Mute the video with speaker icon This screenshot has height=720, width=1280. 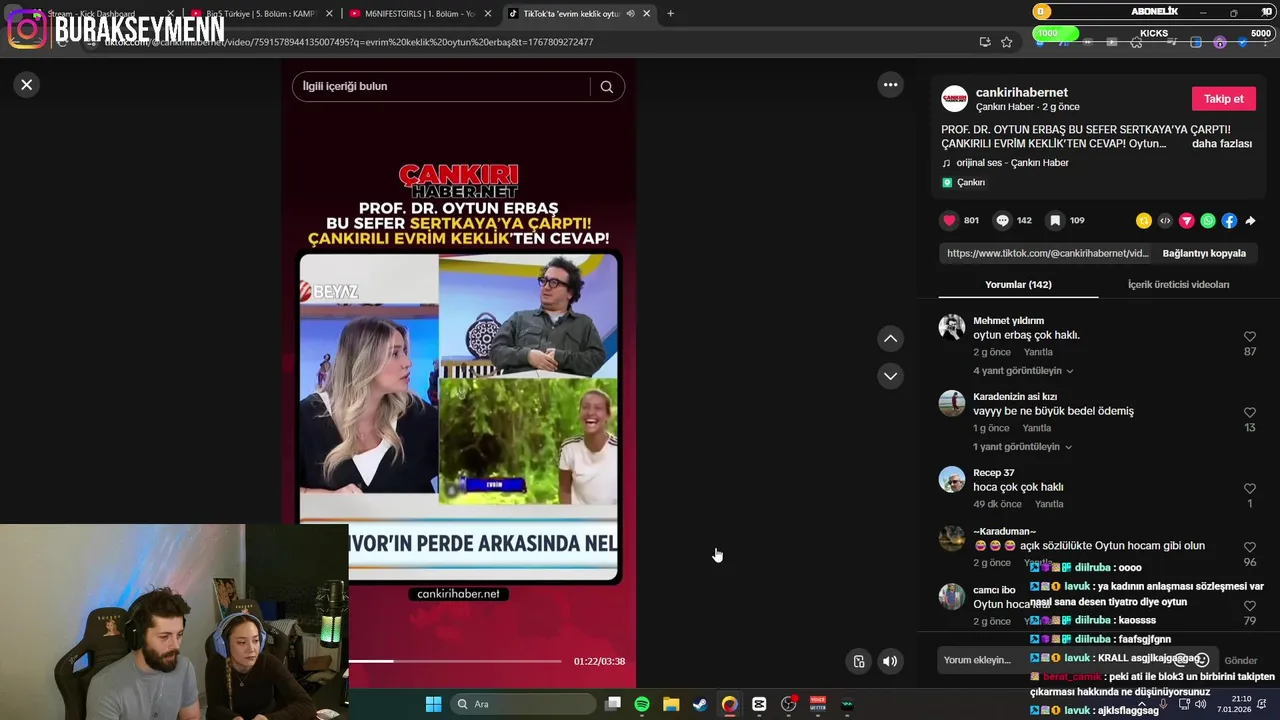pos(890,661)
